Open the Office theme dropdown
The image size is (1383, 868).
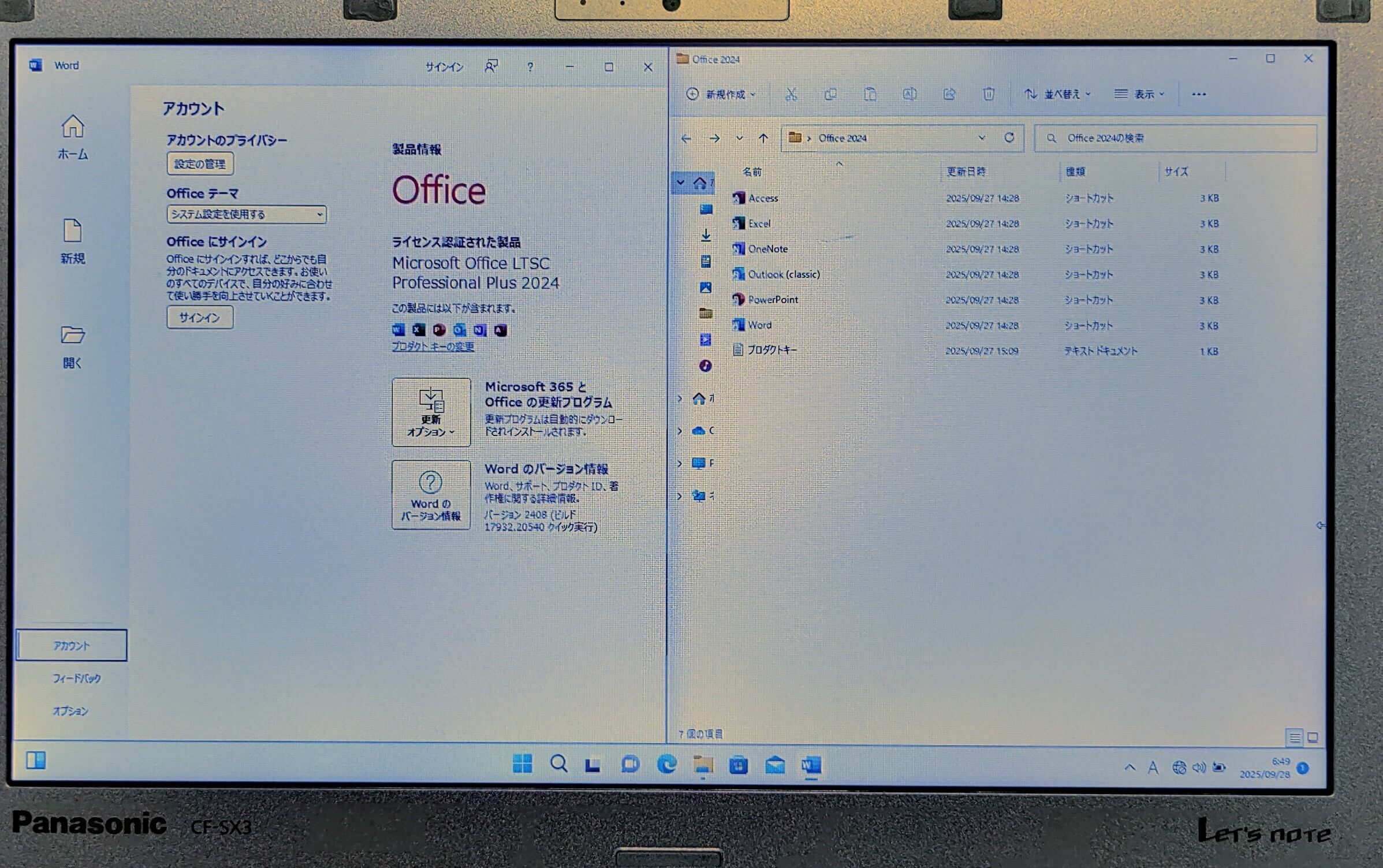click(247, 214)
